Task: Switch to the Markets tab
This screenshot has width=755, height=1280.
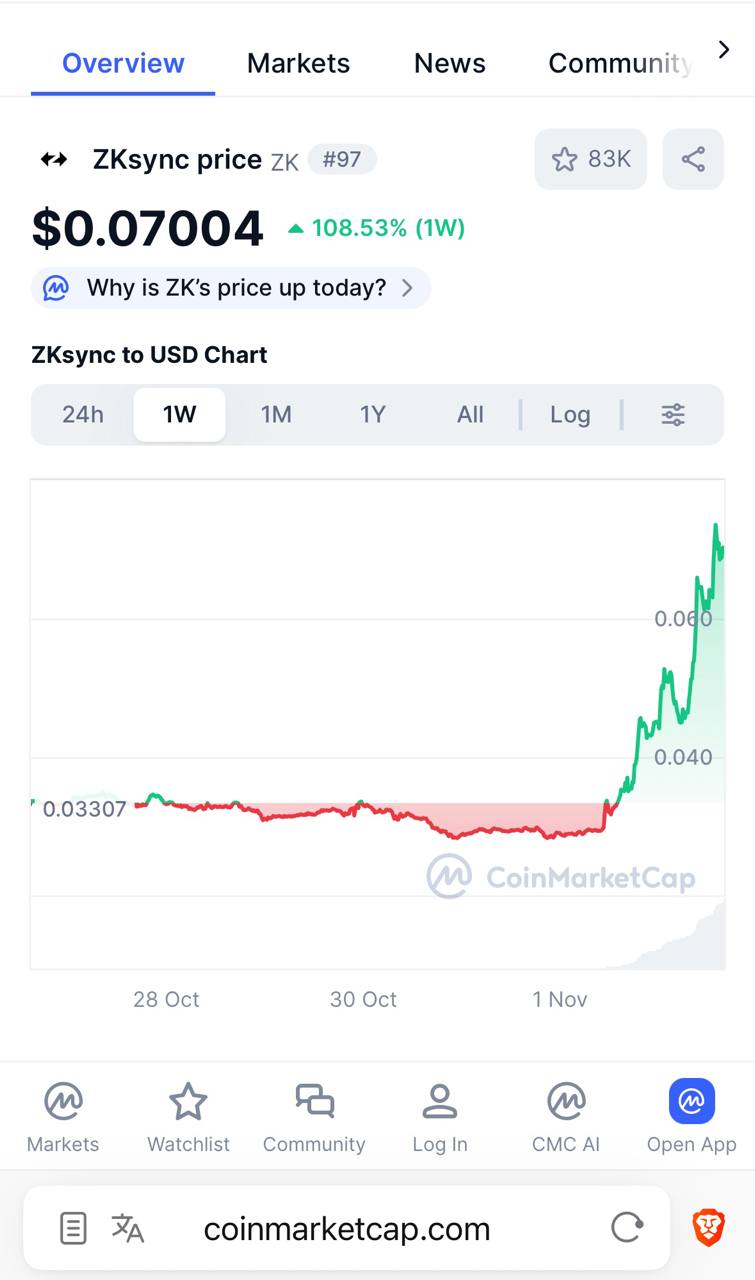Action: coord(298,63)
